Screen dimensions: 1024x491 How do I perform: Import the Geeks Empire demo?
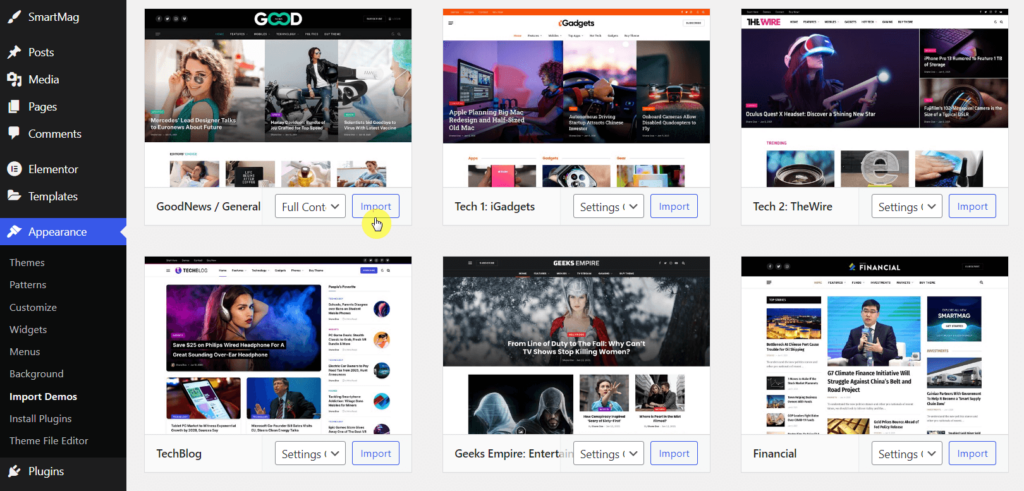pyautogui.click(x=674, y=453)
